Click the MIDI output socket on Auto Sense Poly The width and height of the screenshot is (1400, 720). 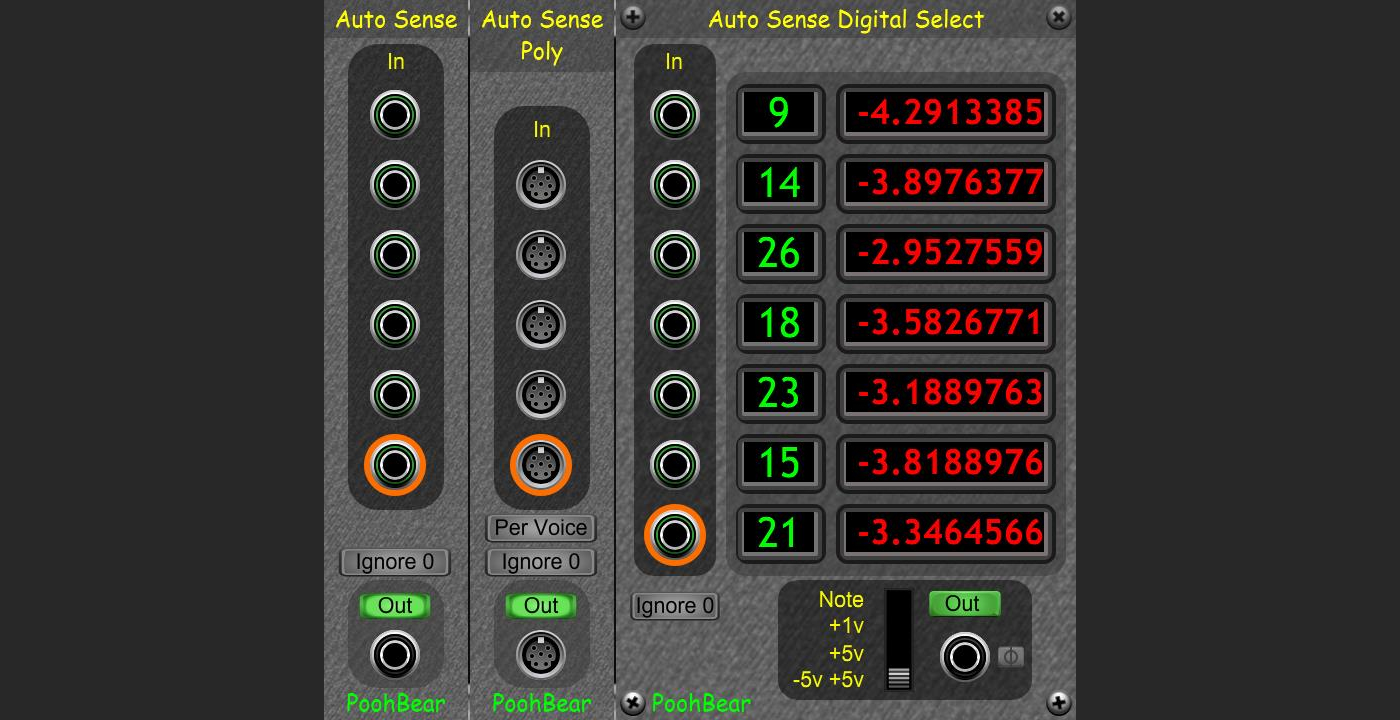[541, 655]
